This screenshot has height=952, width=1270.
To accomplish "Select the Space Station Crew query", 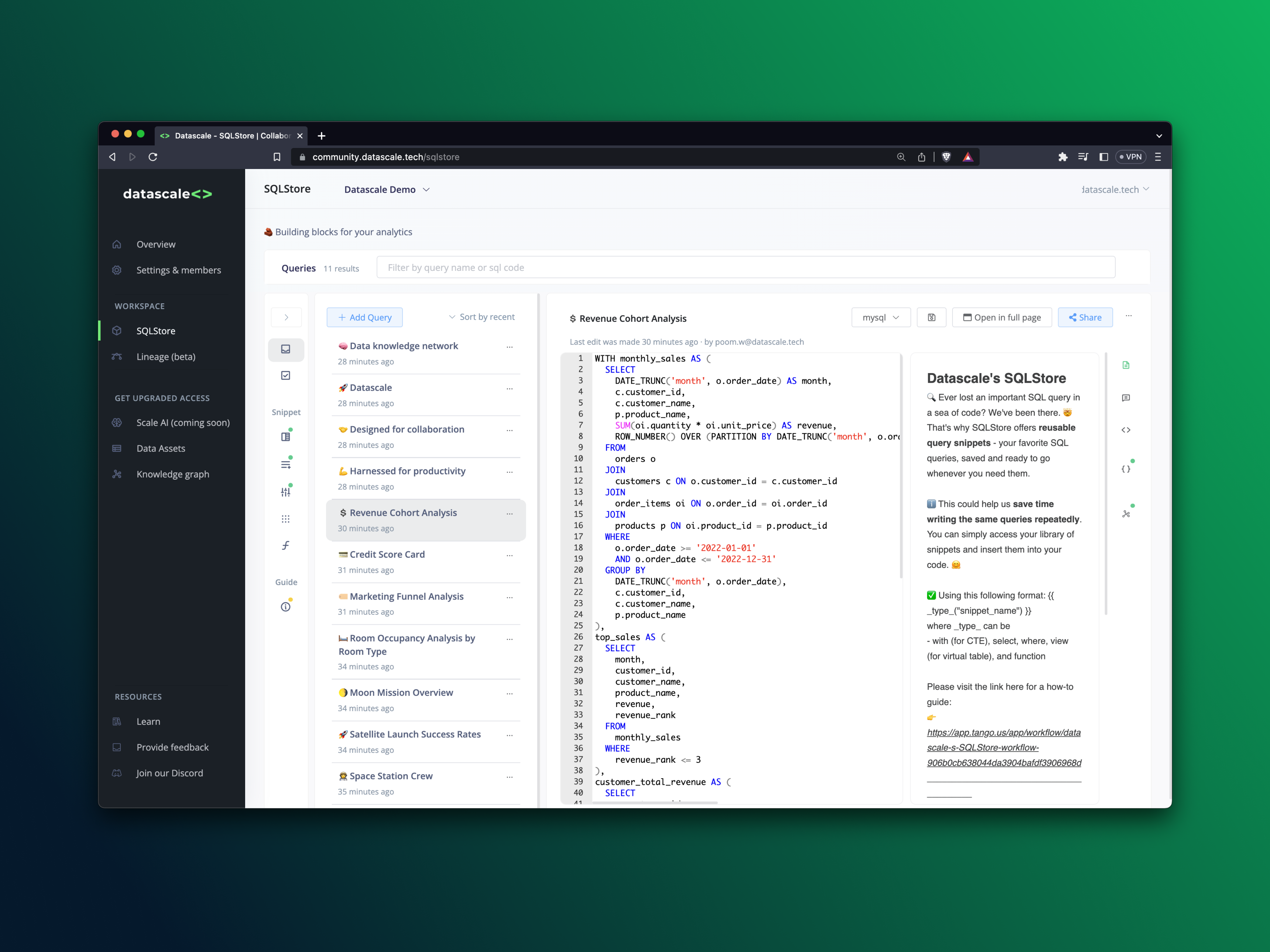I will [x=425, y=783].
